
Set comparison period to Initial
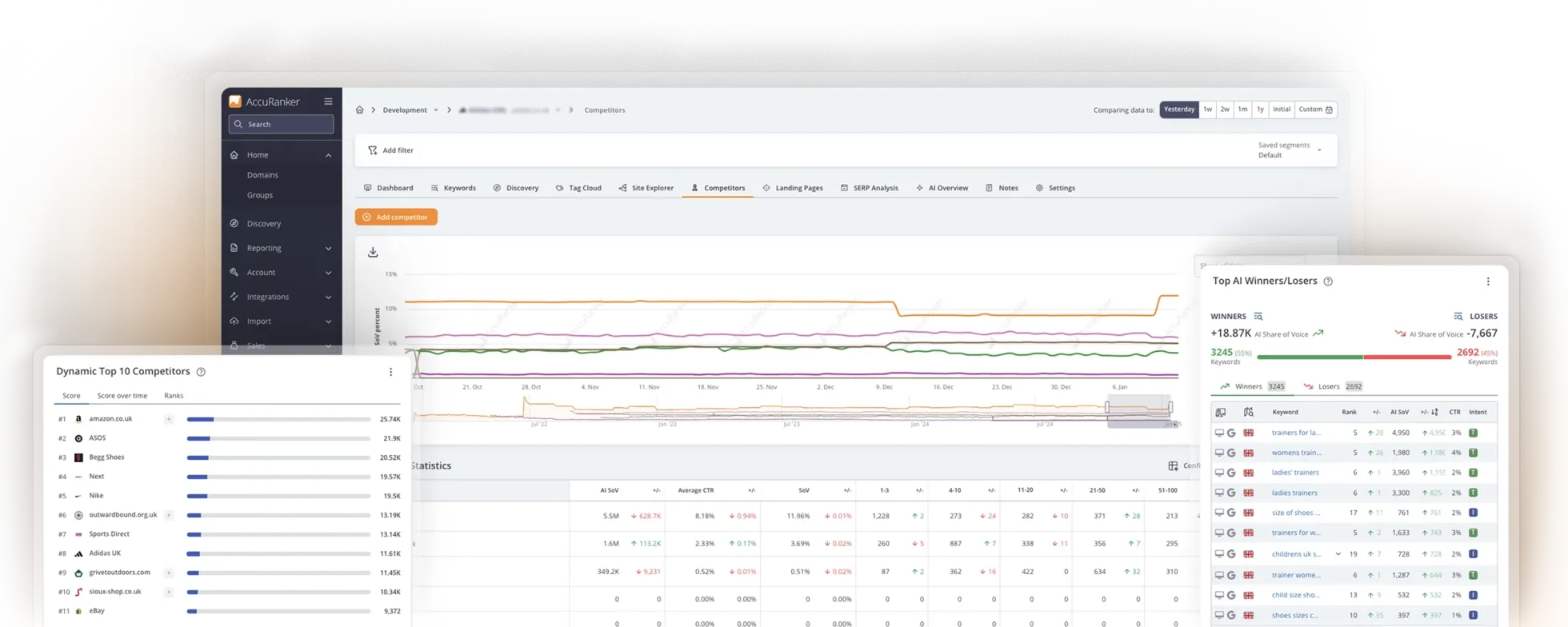tap(1282, 110)
